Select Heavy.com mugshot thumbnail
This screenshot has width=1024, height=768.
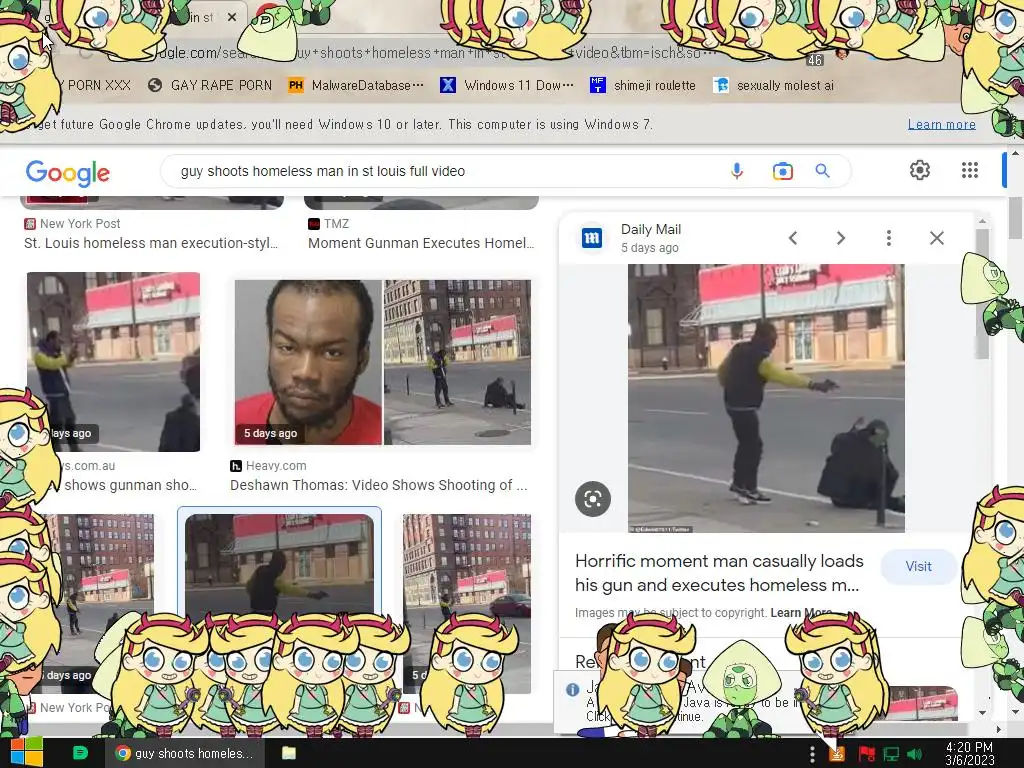383,362
